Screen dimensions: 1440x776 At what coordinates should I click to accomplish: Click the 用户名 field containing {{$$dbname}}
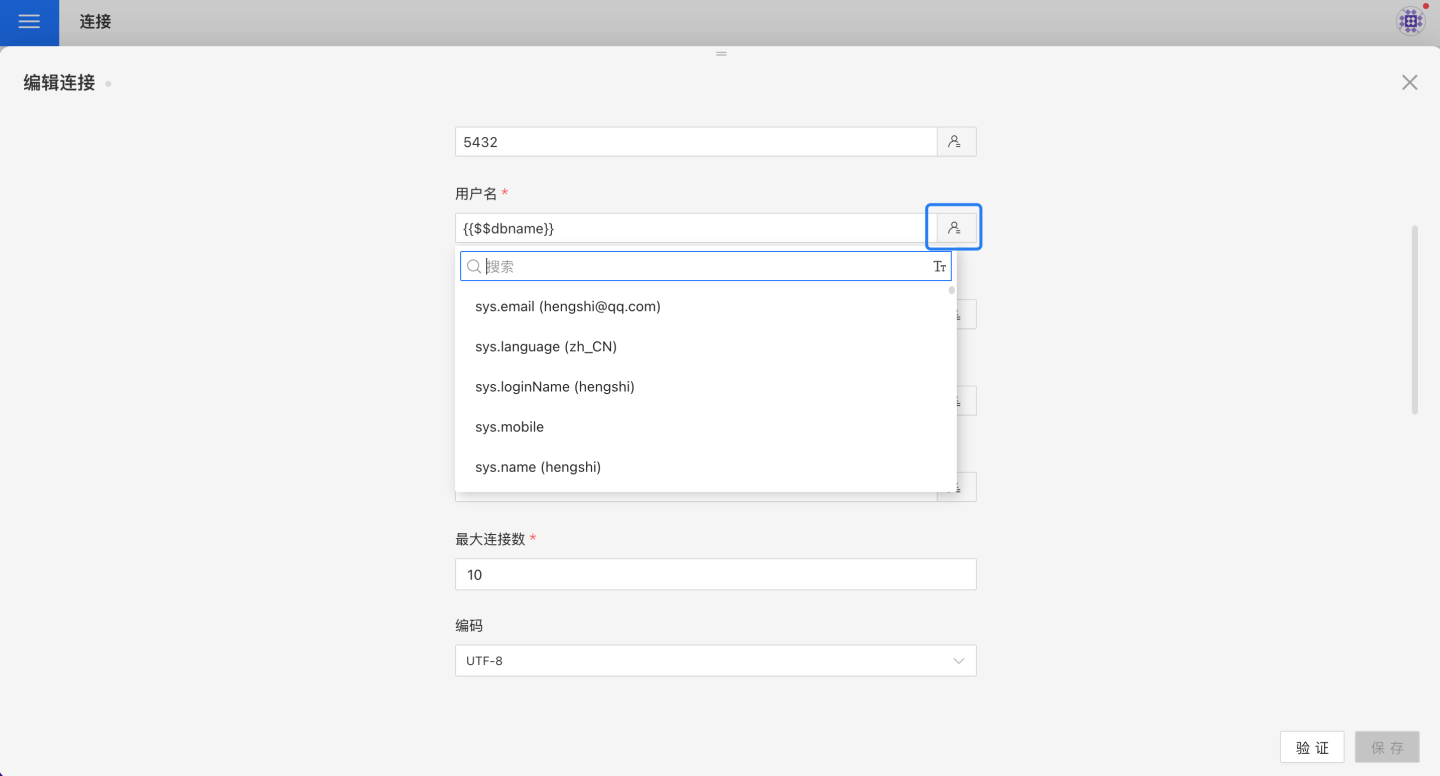(690, 228)
